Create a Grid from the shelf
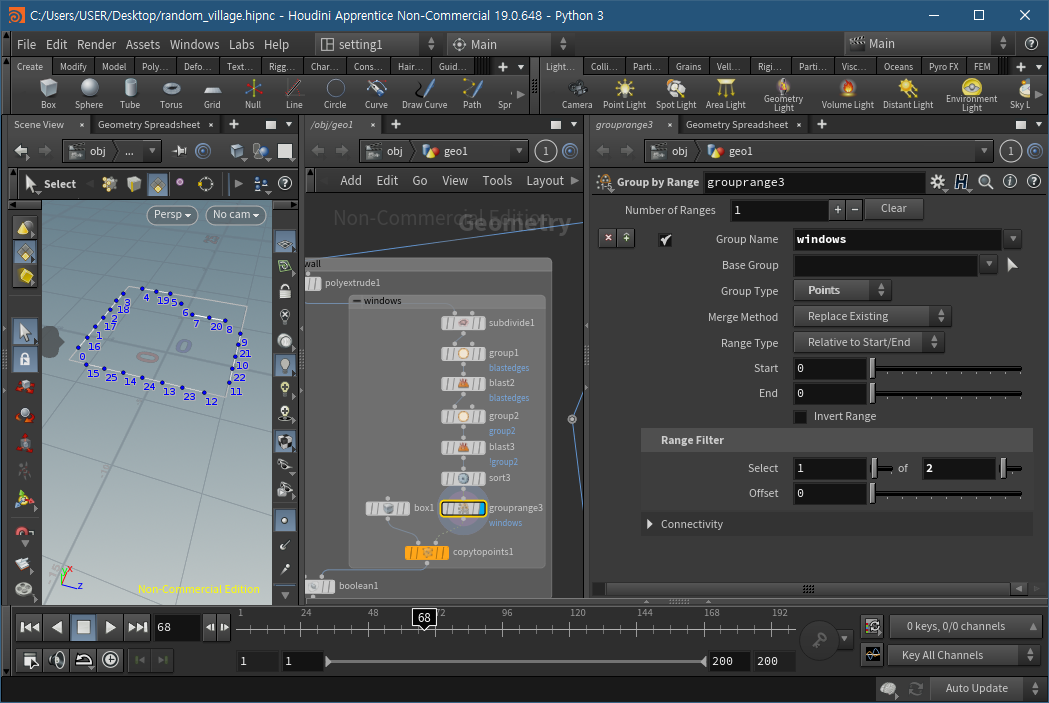 point(212,93)
